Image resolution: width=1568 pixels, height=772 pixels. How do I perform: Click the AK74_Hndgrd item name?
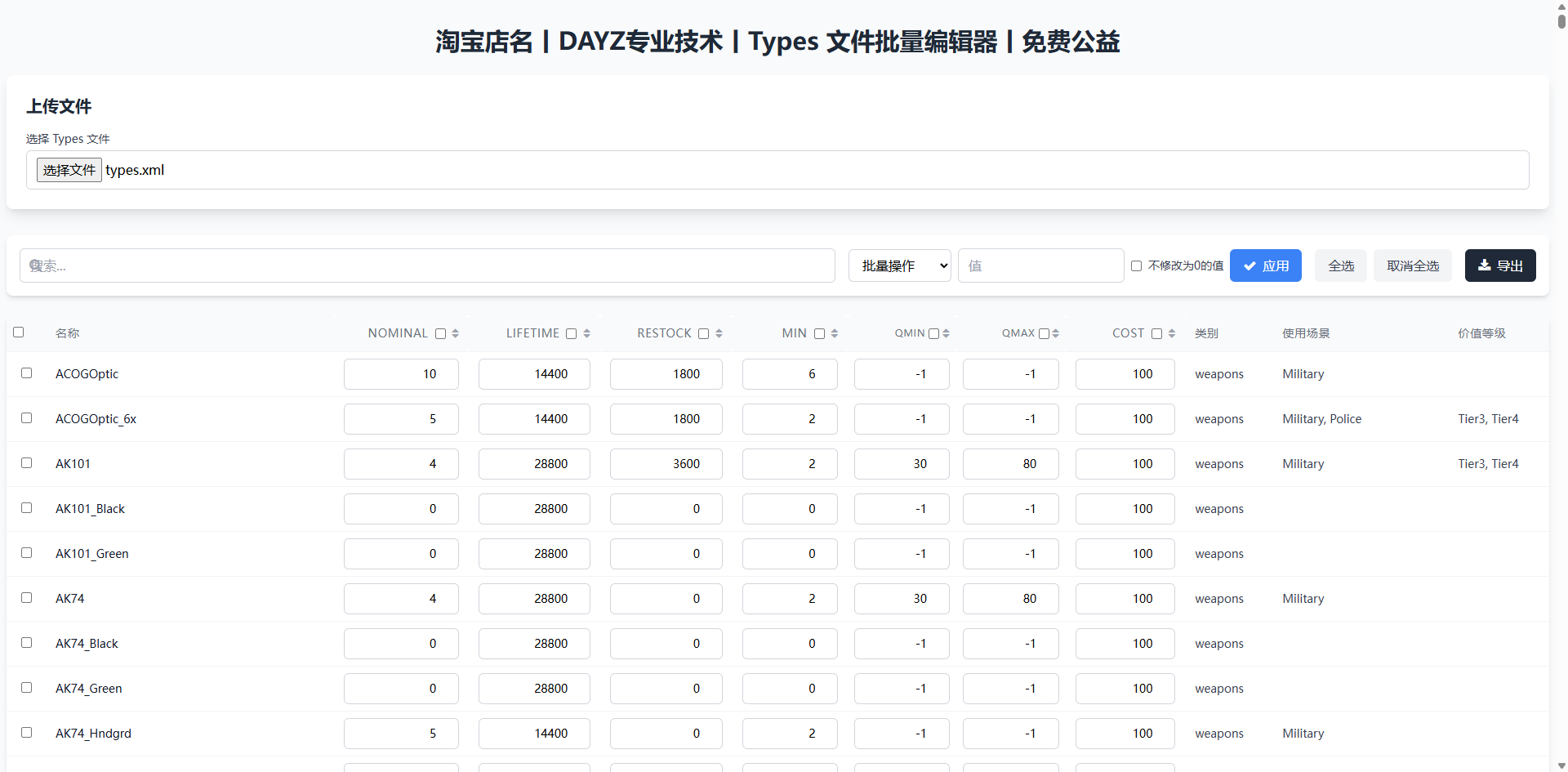point(93,734)
